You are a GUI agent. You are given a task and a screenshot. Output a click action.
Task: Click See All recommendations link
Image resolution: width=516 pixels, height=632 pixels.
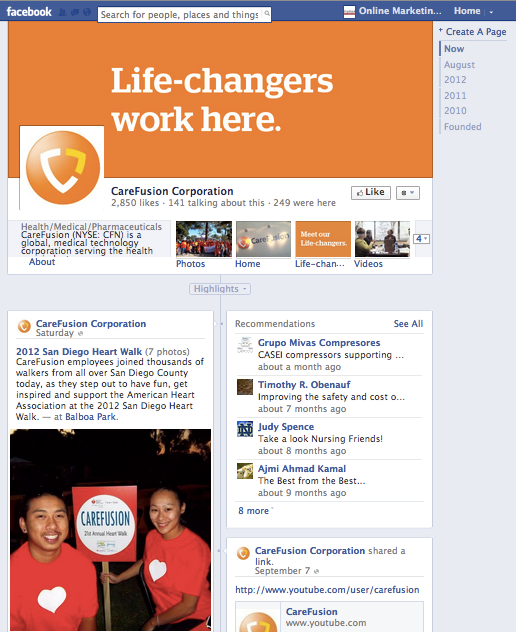pyautogui.click(x=408, y=324)
